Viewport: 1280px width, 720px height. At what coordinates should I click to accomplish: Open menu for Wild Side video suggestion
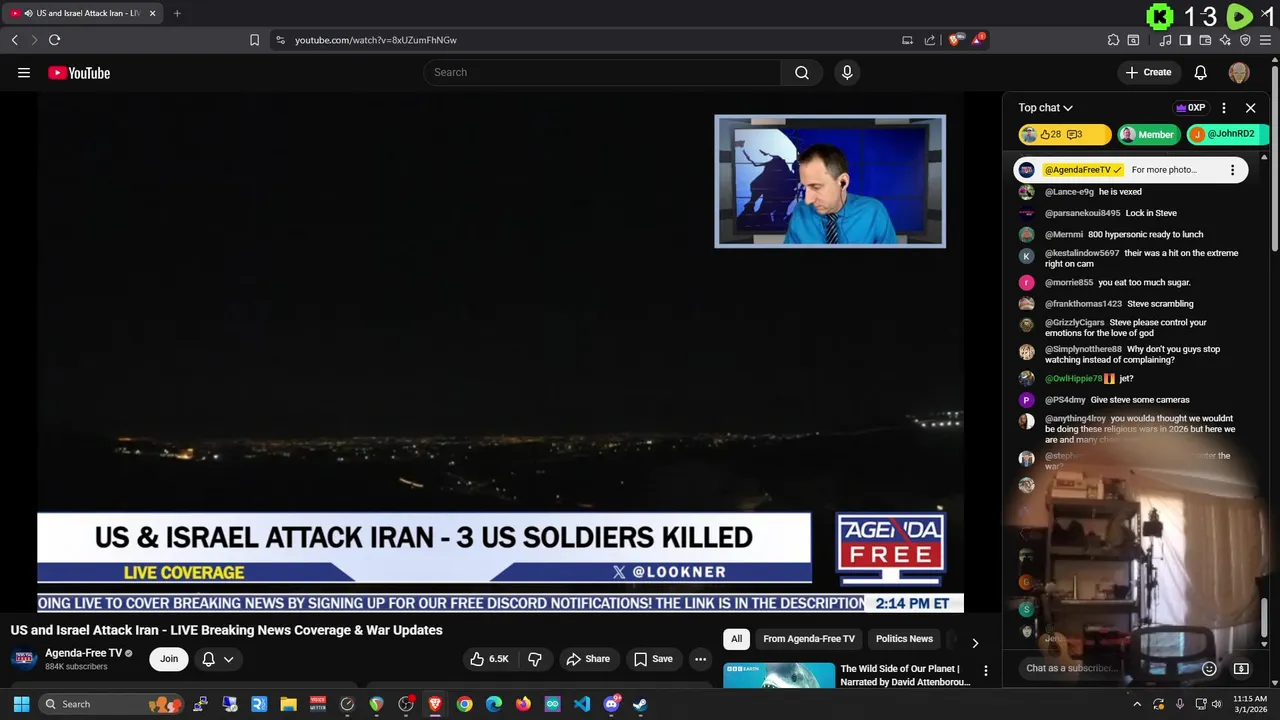click(985, 671)
